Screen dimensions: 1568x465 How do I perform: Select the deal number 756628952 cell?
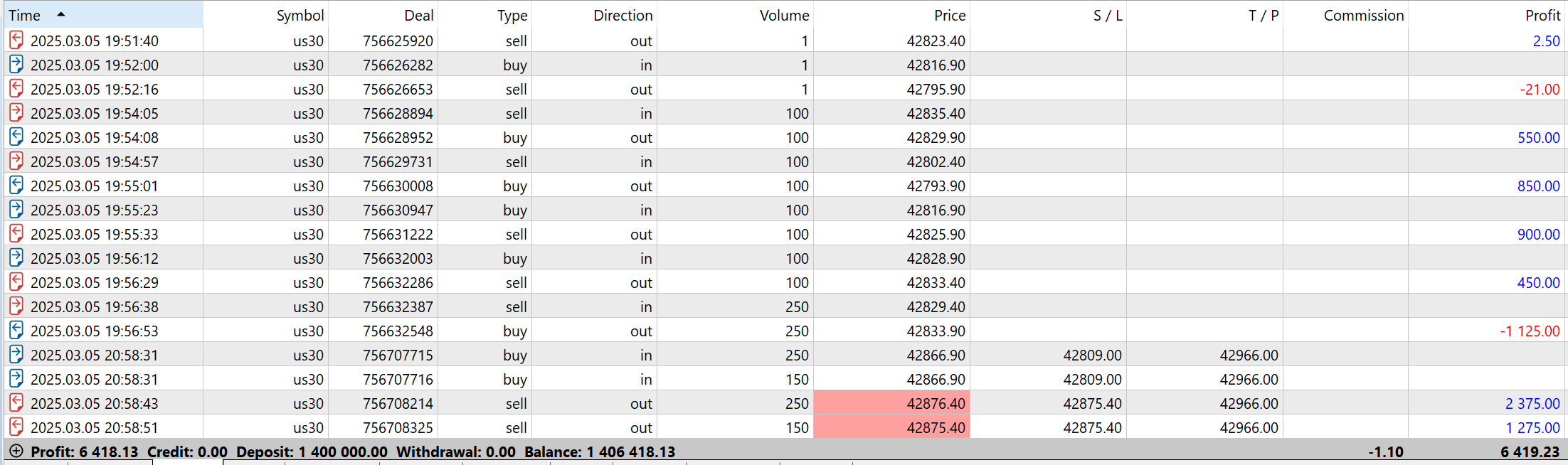pyautogui.click(x=398, y=137)
